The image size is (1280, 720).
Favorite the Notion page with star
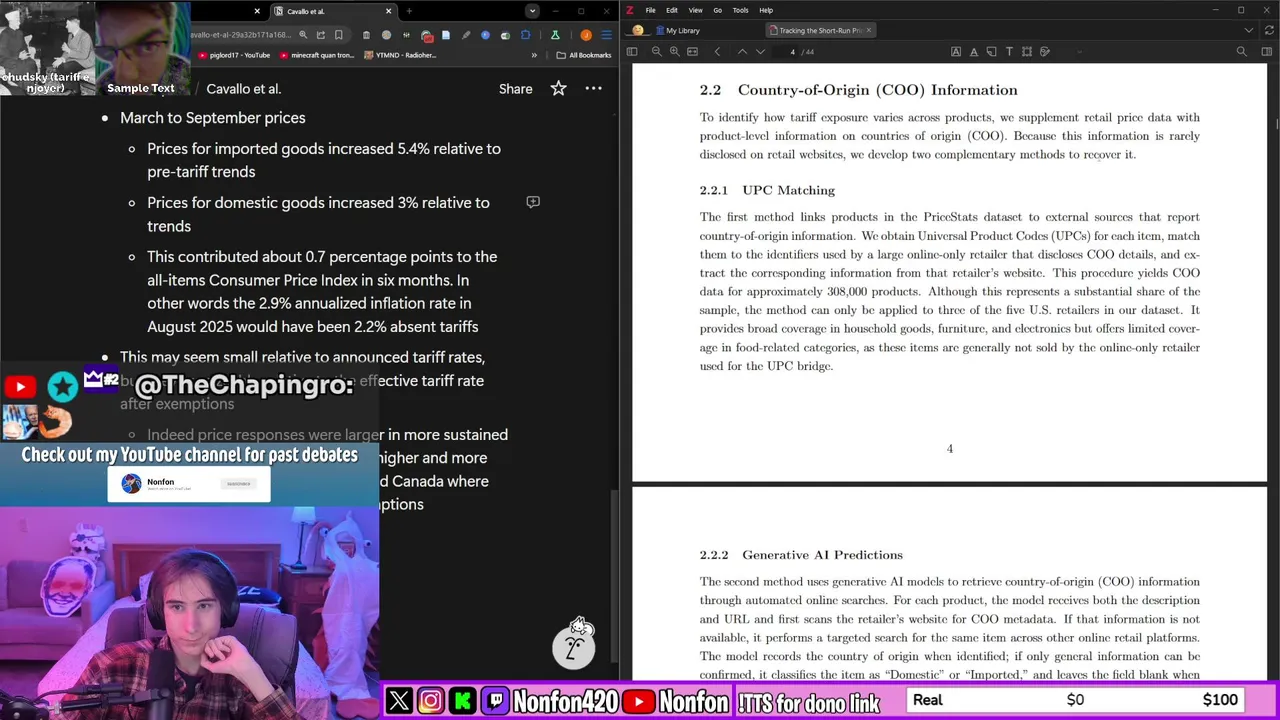[x=558, y=89]
